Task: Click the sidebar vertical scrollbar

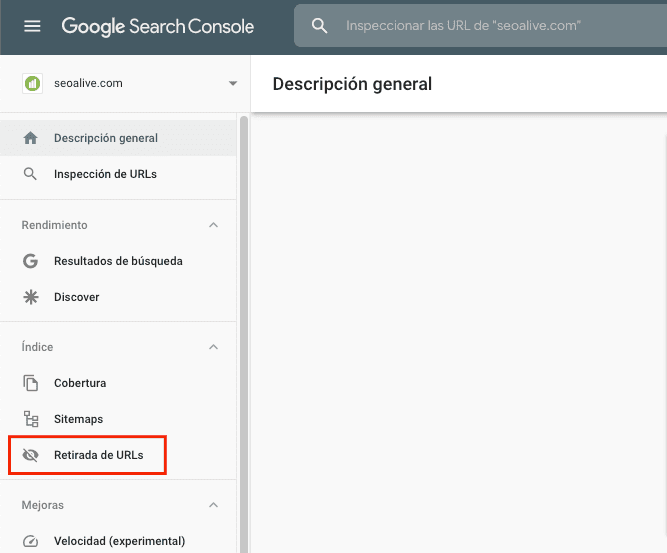Action: point(244,334)
